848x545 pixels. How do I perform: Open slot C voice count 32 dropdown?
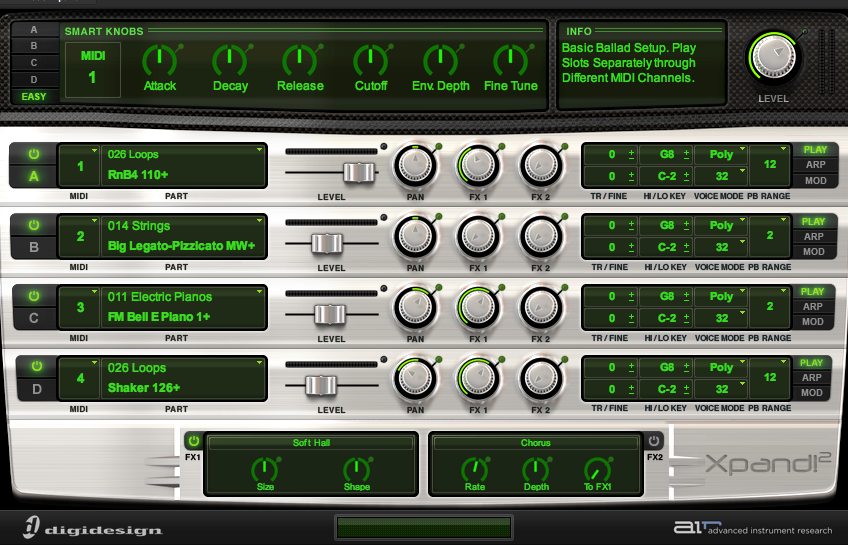[x=721, y=318]
